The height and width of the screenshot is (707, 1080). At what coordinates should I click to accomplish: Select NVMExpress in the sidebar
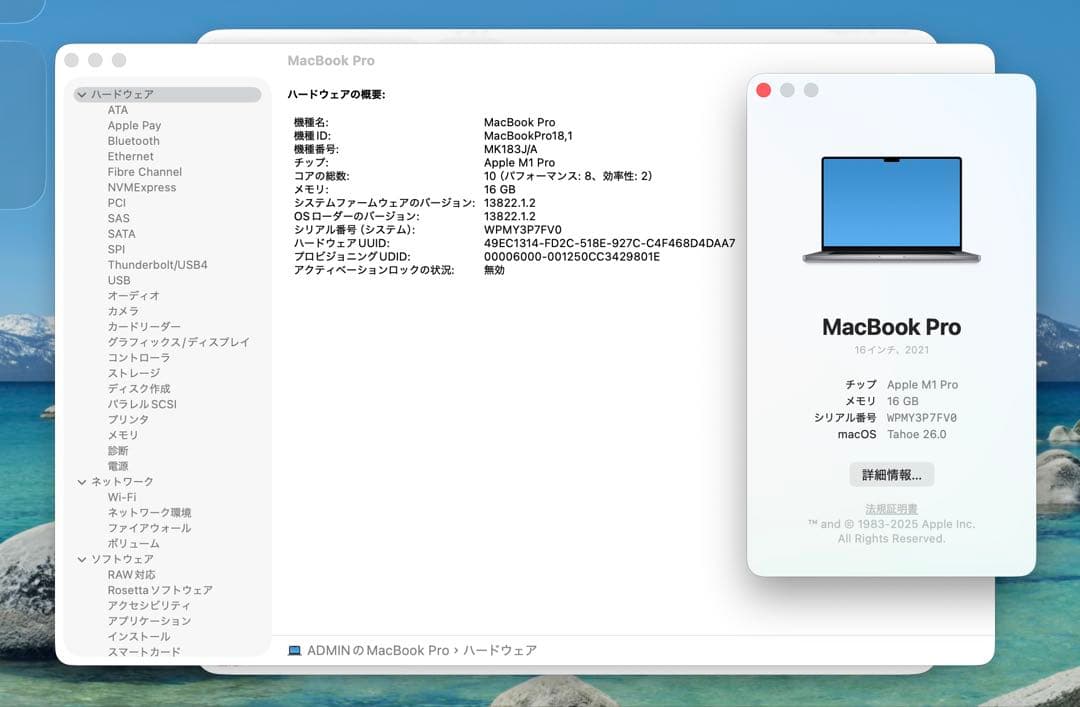142,187
